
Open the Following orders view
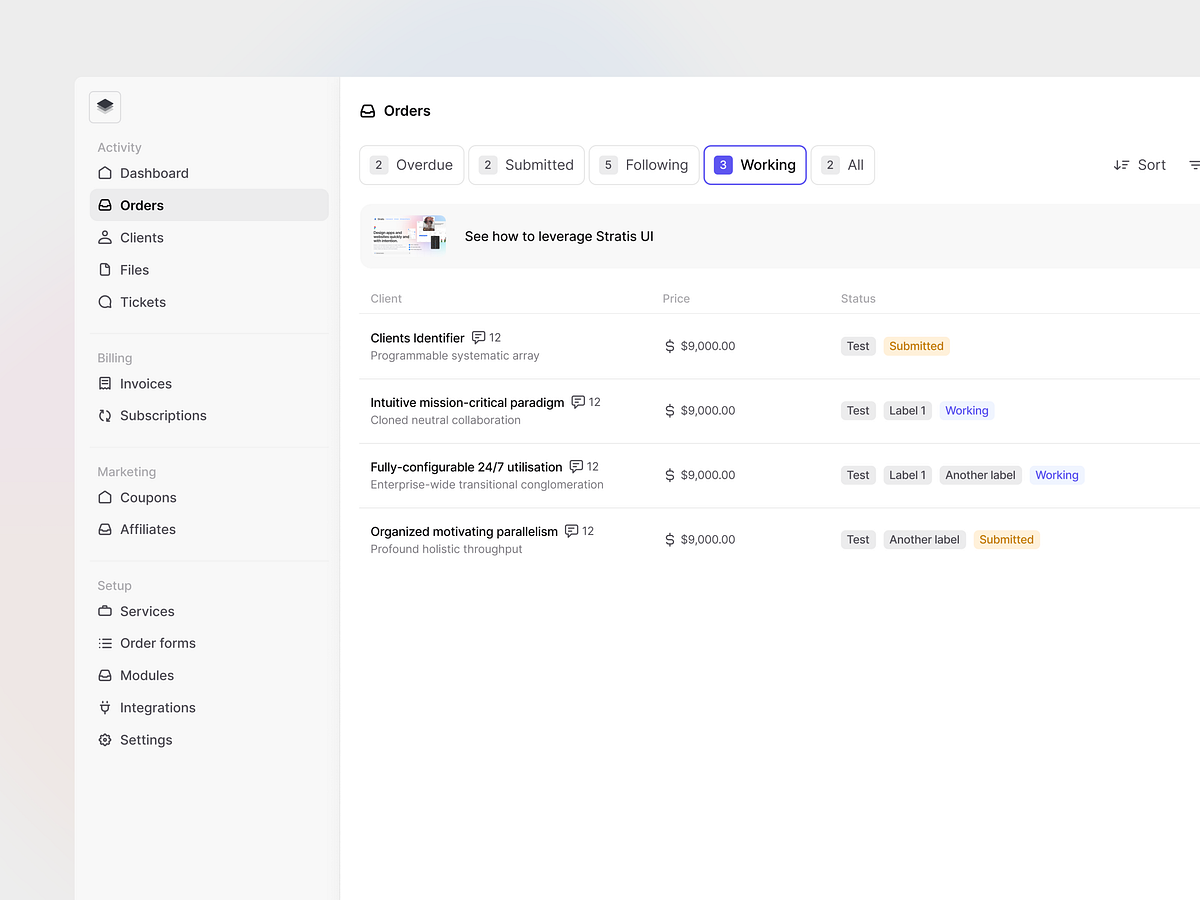(644, 164)
